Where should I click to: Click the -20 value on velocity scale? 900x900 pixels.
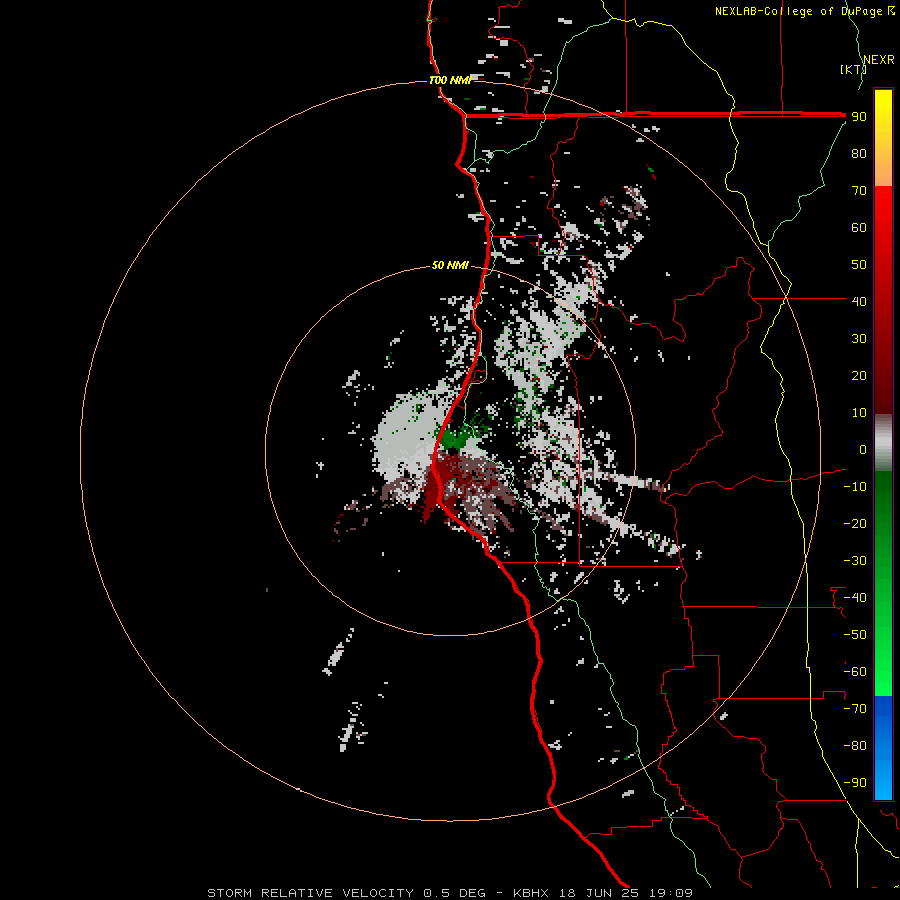pyautogui.click(x=855, y=523)
